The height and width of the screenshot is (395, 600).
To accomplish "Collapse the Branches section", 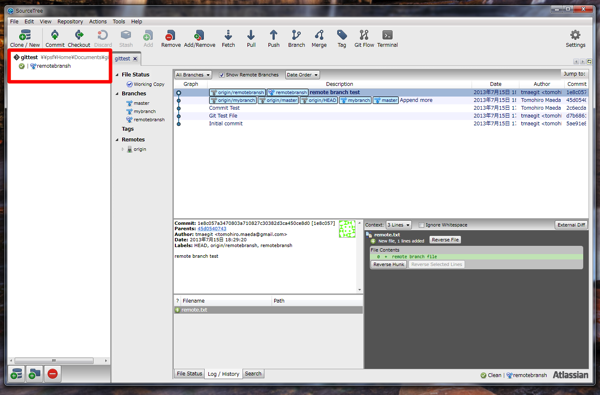I will pos(117,94).
